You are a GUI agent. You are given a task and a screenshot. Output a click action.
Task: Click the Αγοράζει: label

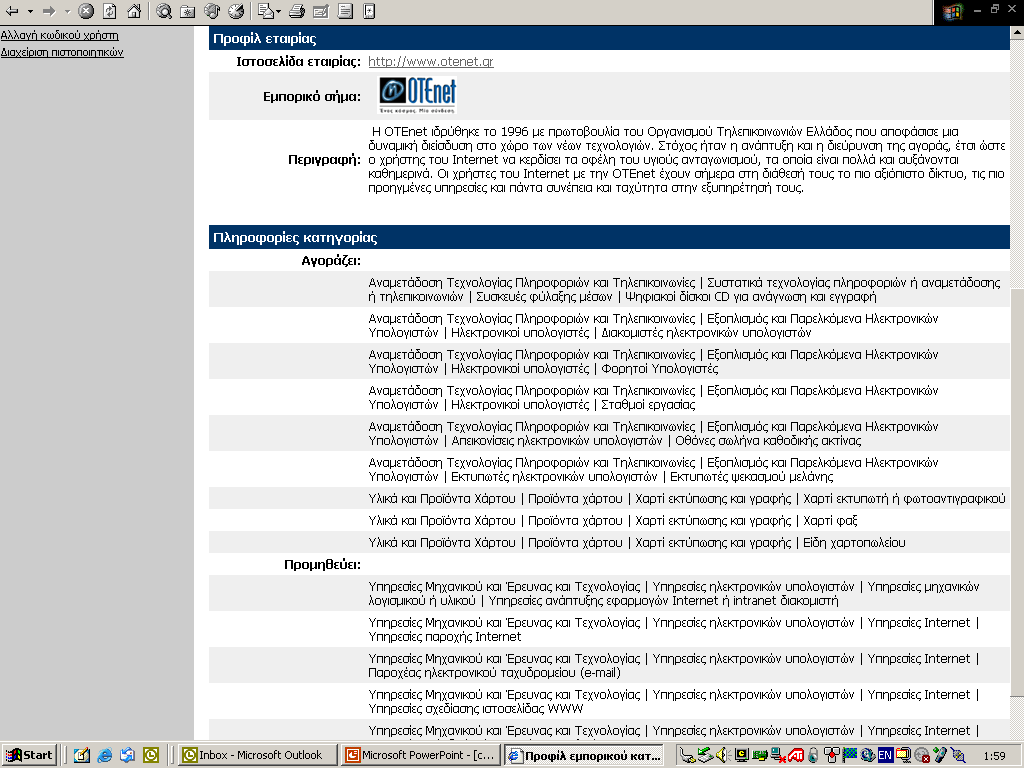coord(331,261)
